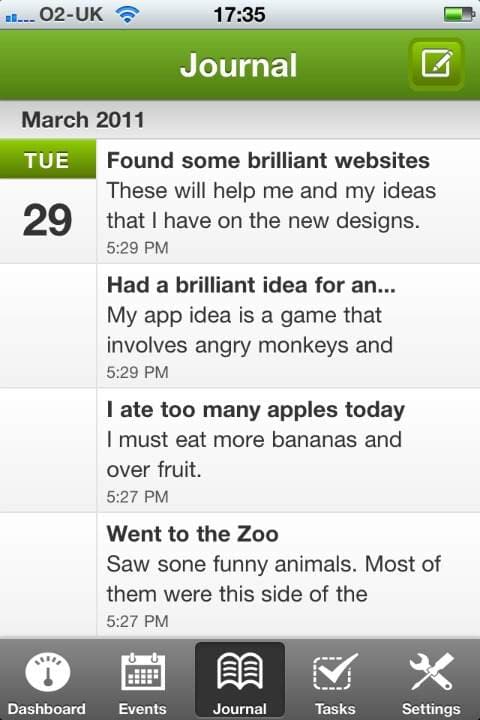Tap the Journal title in header
This screenshot has width=480, height=720.
[x=238, y=65]
